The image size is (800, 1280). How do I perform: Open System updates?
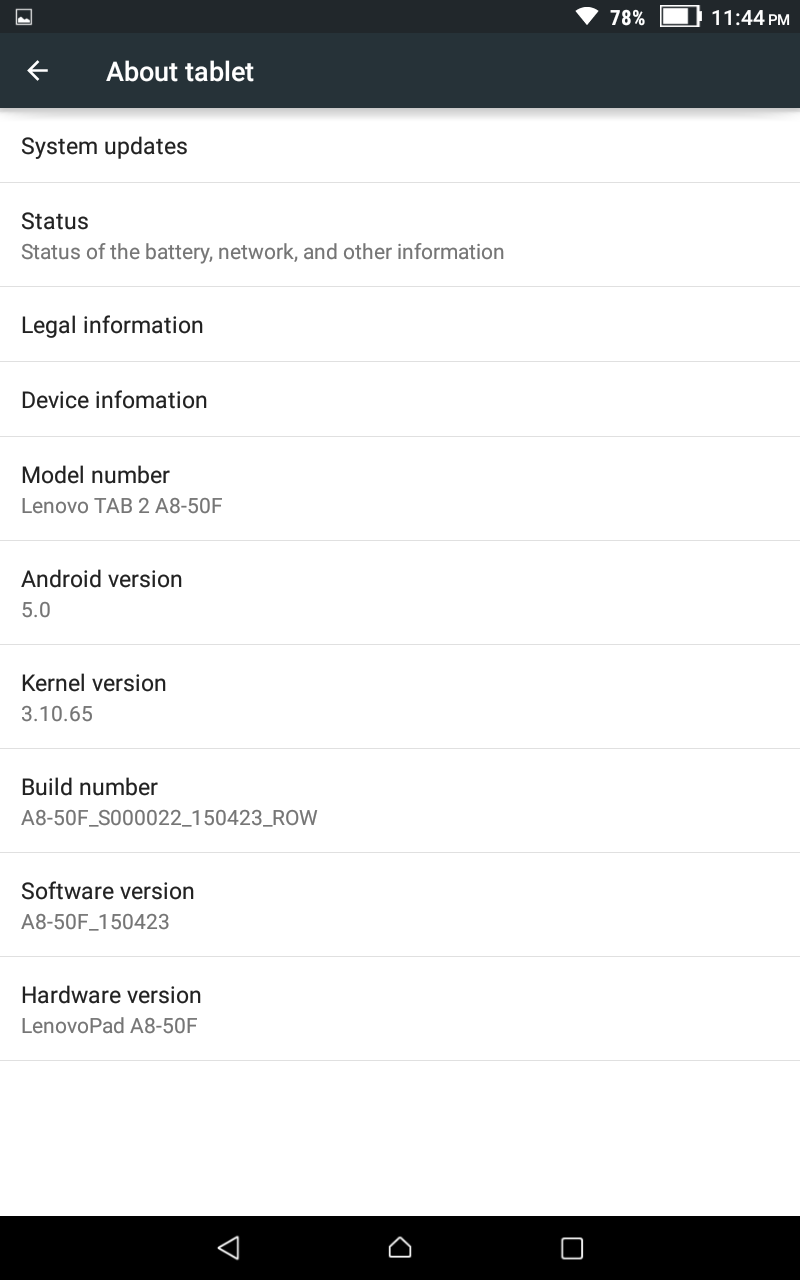400,146
